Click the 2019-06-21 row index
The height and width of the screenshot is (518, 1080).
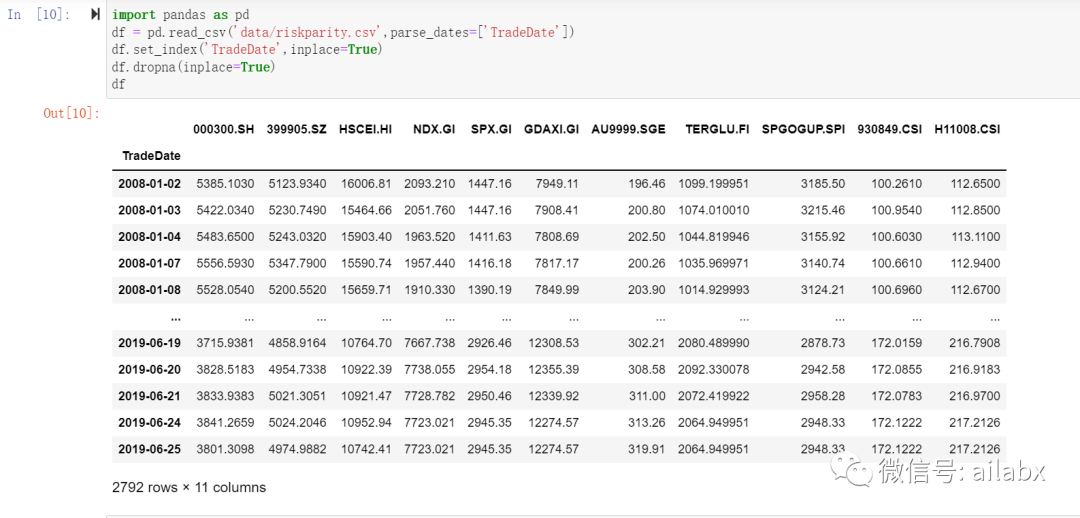(x=149, y=395)
